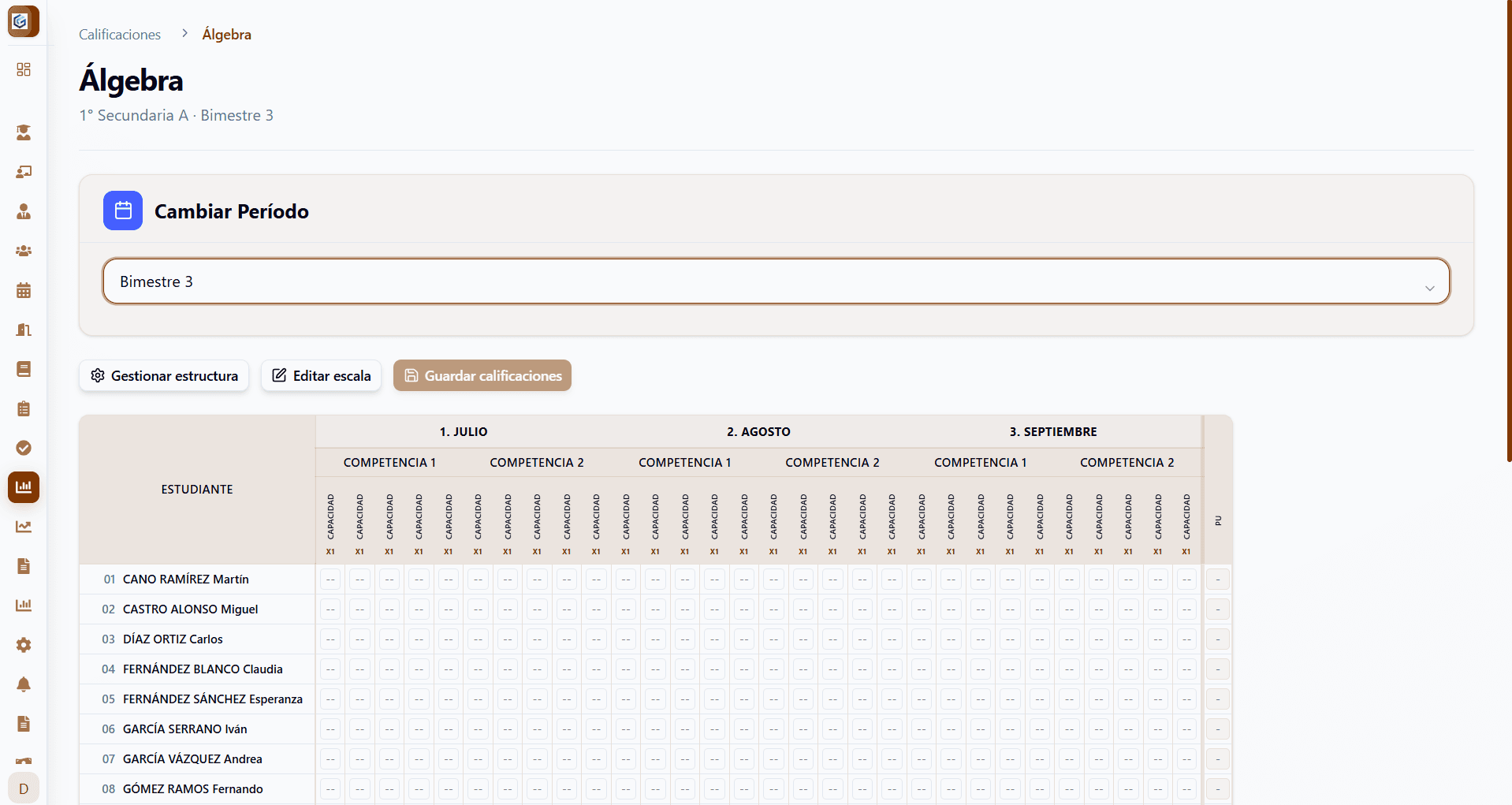Open the calendar icon in sidebar
Screen dimensions: 1512x805
pos(24,290)
